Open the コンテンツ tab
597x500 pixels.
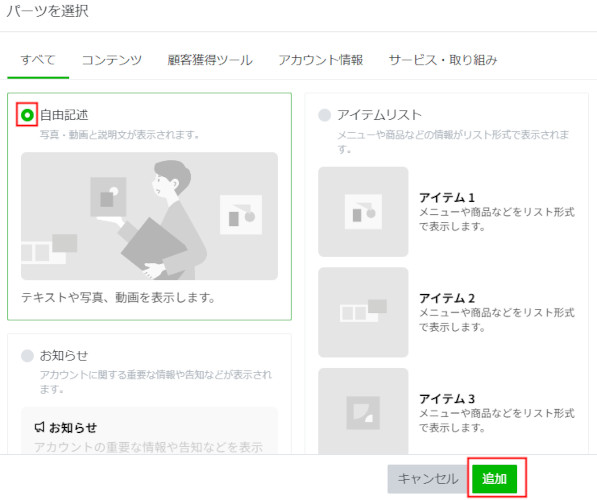[112, 60]
